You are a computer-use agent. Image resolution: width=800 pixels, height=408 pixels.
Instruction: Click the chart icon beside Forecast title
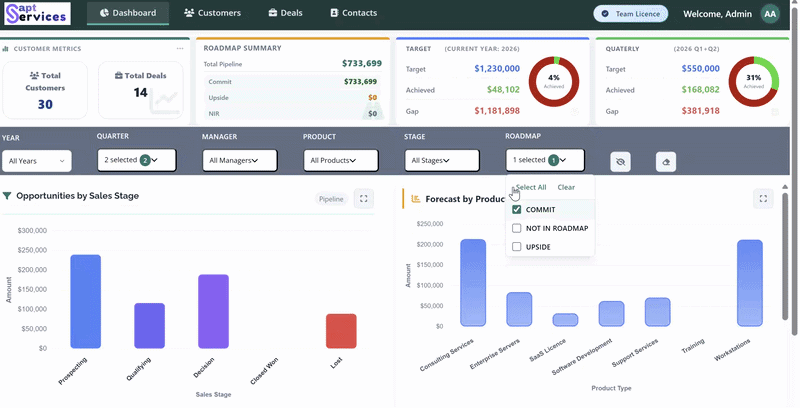pyautogui.click(x=416, y=199)
